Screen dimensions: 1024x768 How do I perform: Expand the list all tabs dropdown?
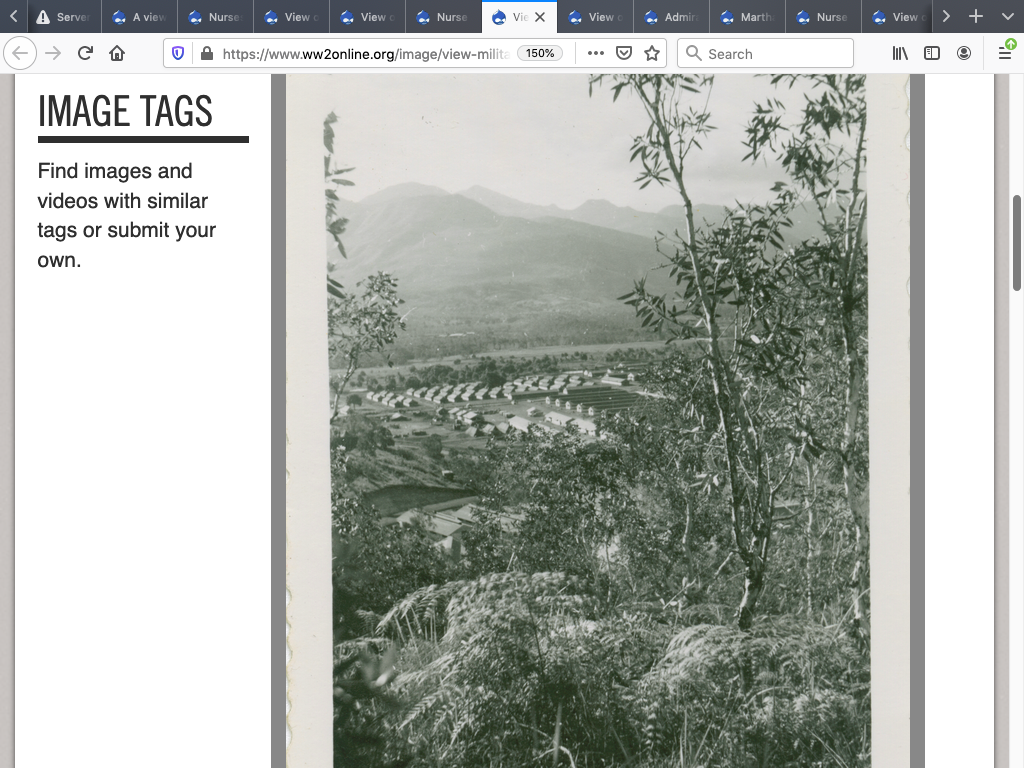[1007, 16]
